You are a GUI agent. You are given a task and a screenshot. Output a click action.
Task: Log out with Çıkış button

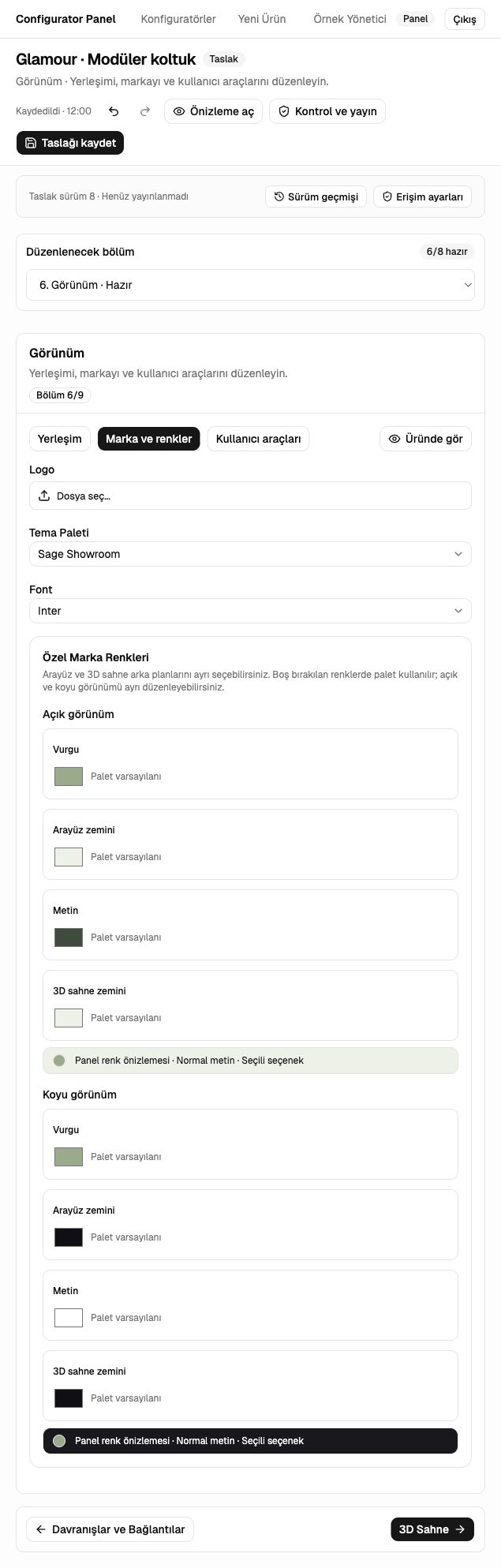465,19
